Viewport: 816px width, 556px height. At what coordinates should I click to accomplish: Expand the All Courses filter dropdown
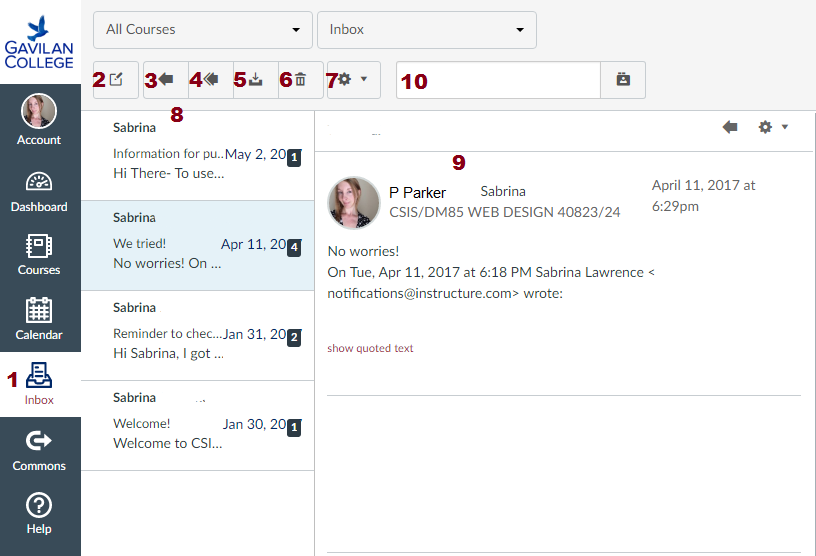(202, 30)
